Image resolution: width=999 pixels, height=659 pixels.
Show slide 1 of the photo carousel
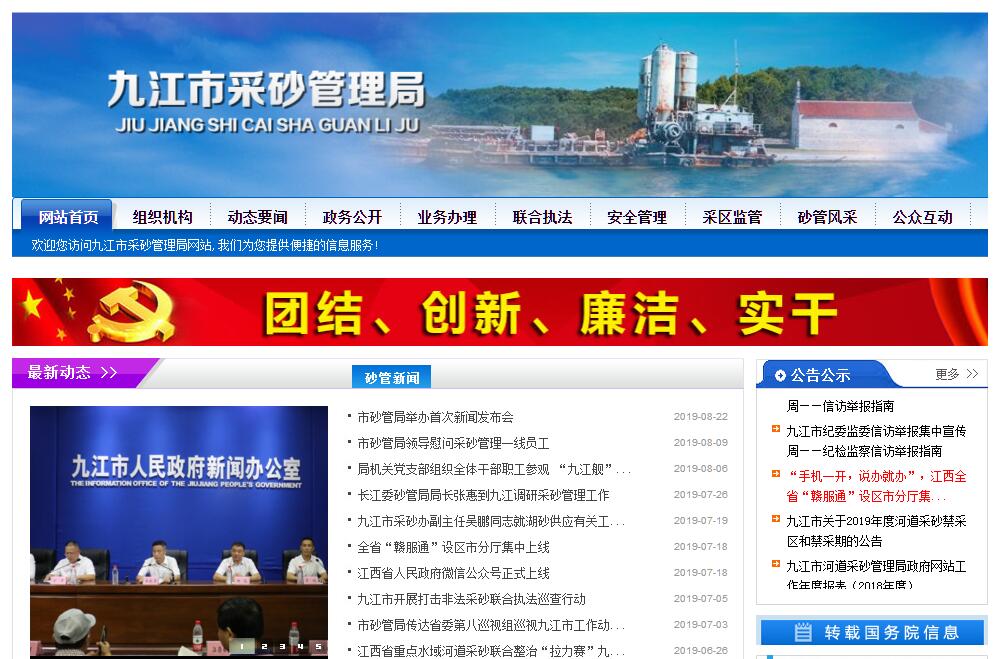241,646
